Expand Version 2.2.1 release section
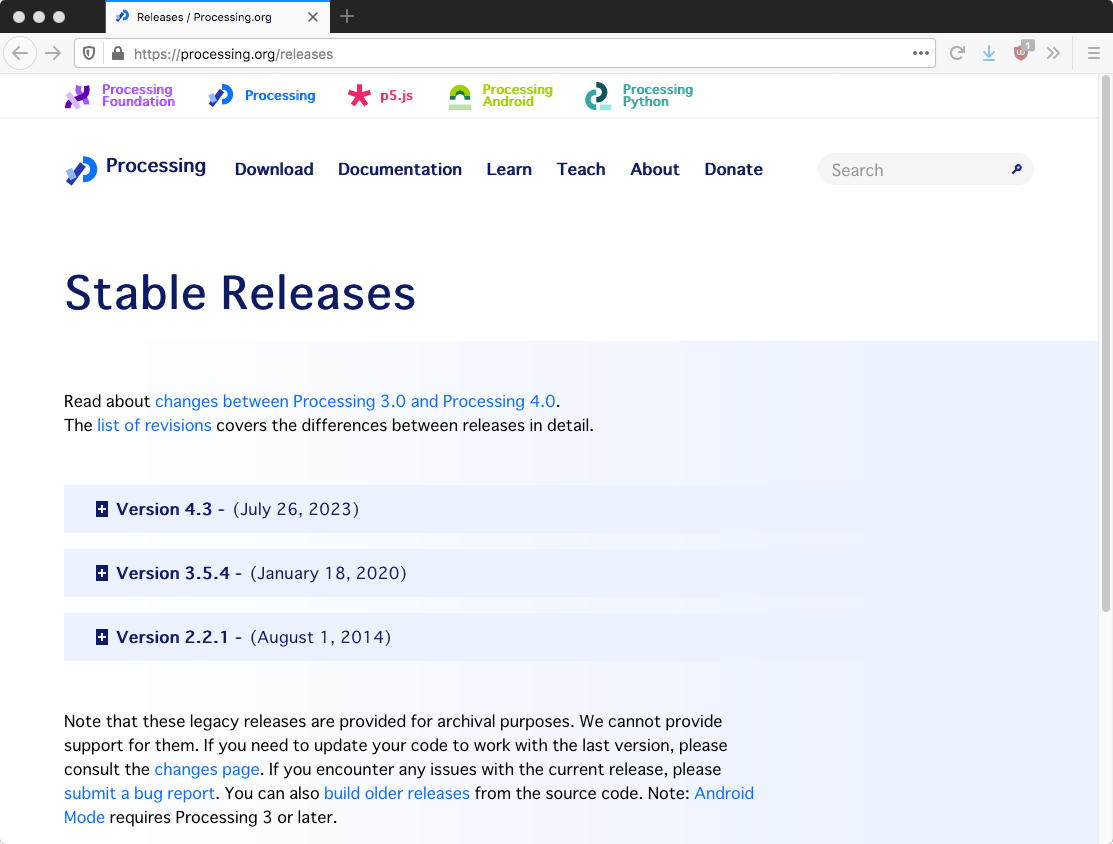Viewport: 1113px width, 844px height. (x=102, y=637)
